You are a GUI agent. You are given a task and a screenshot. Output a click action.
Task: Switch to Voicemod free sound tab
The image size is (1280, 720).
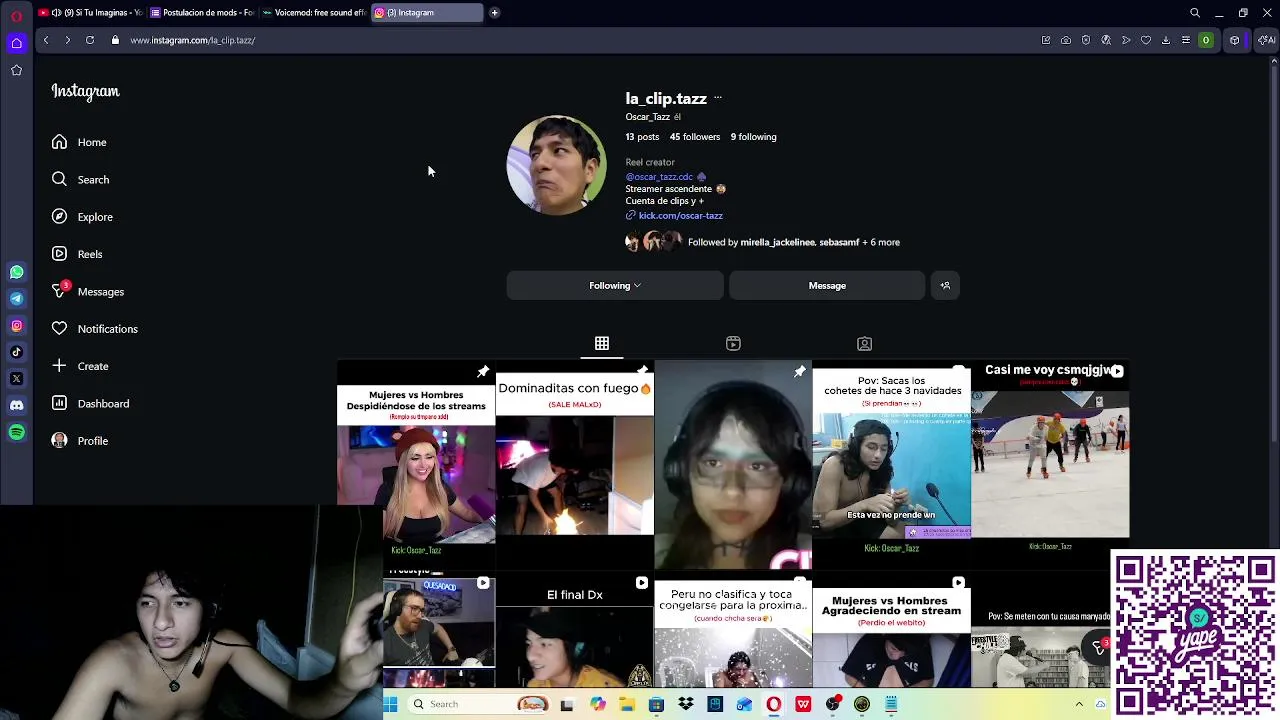(x=314, y=13)
